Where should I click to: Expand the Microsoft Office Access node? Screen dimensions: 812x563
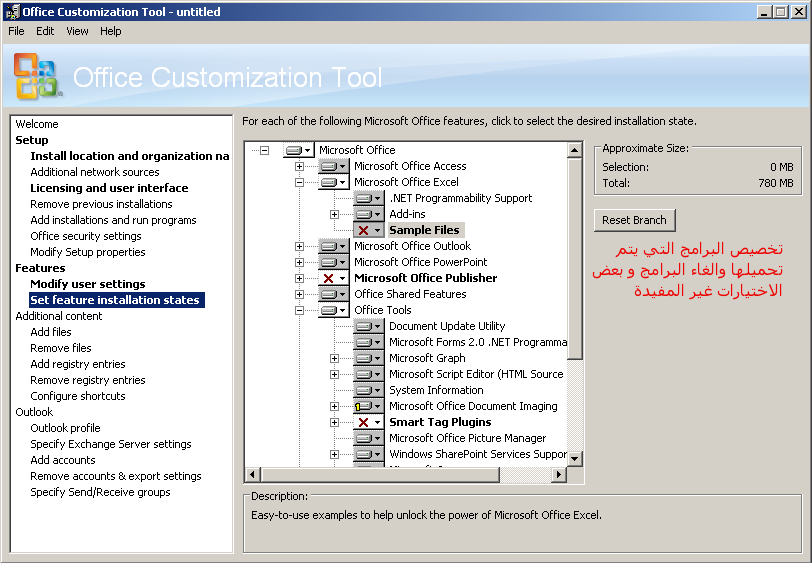click(x=299, y=166)
